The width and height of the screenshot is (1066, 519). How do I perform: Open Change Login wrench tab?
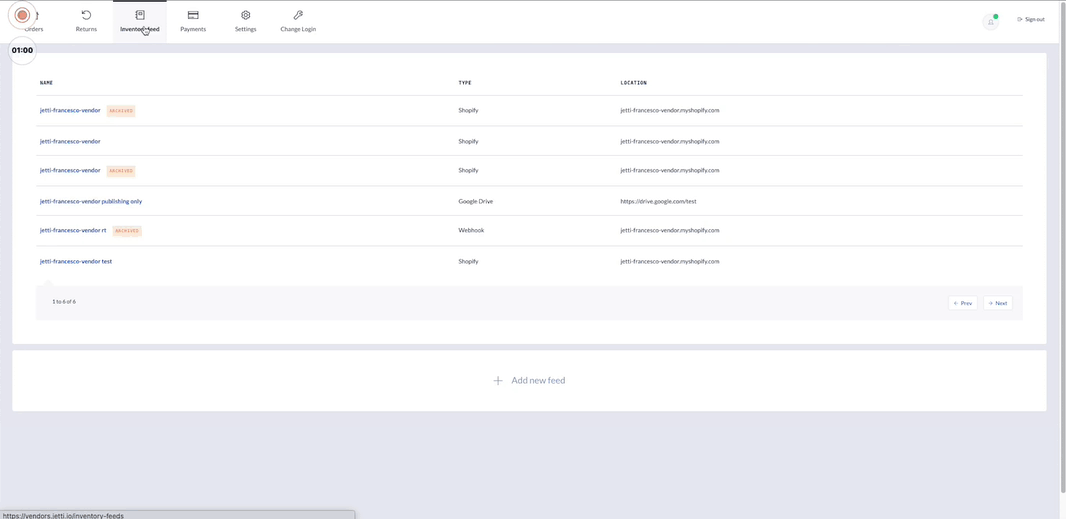click(x=298, y=22)
